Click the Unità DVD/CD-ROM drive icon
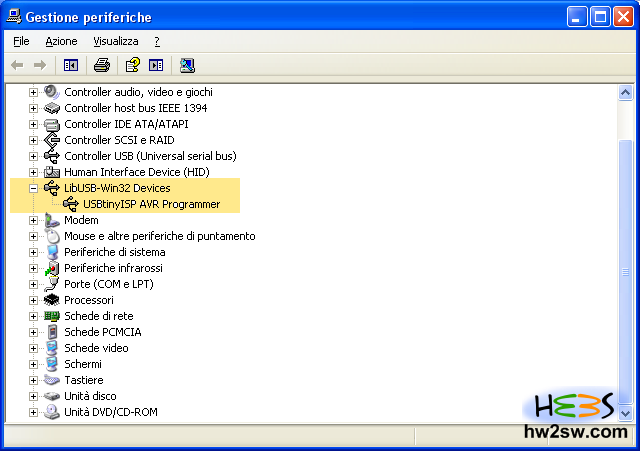Screen dimensions: 640x451 coord(53,412)
